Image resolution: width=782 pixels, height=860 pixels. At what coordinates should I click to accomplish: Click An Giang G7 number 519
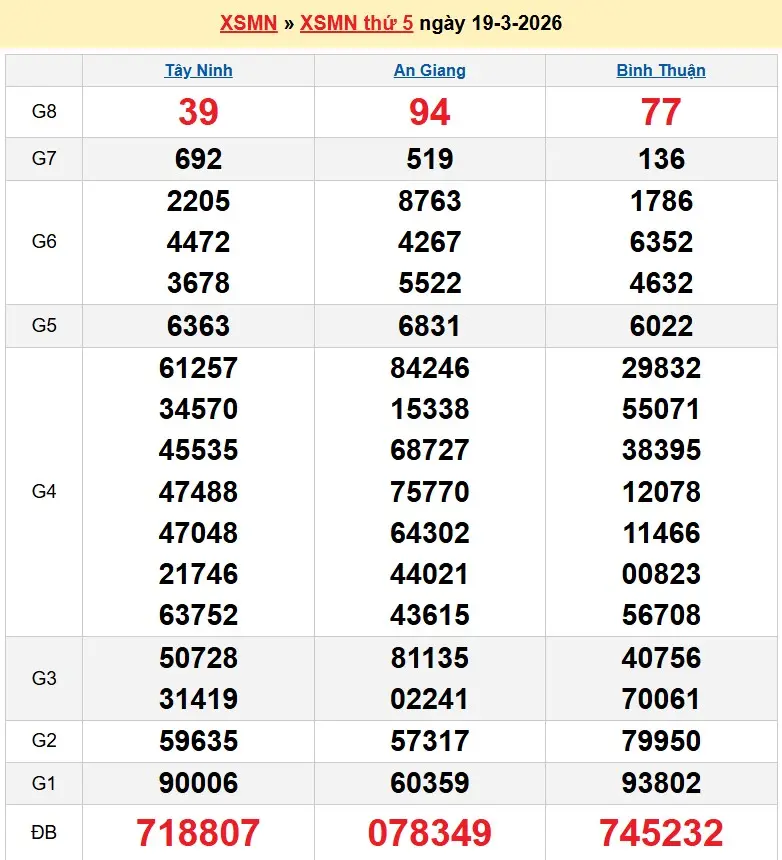(429, 159)
